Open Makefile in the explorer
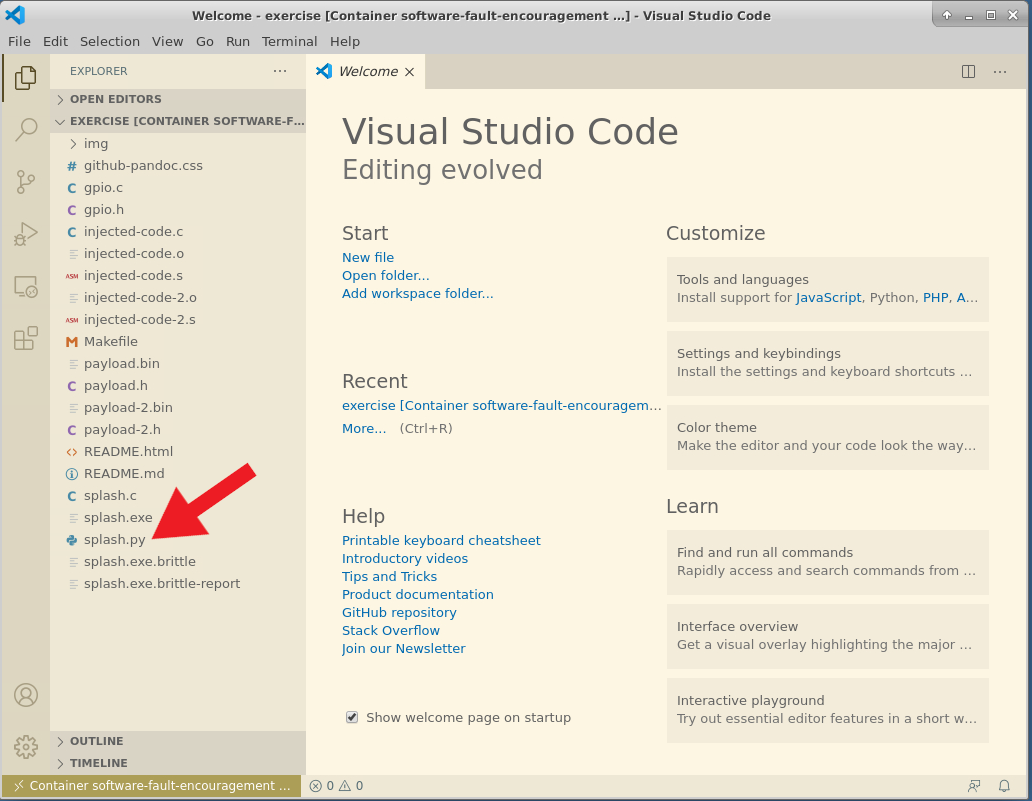This screenshot has width=1032, height=801. [178, 342]
